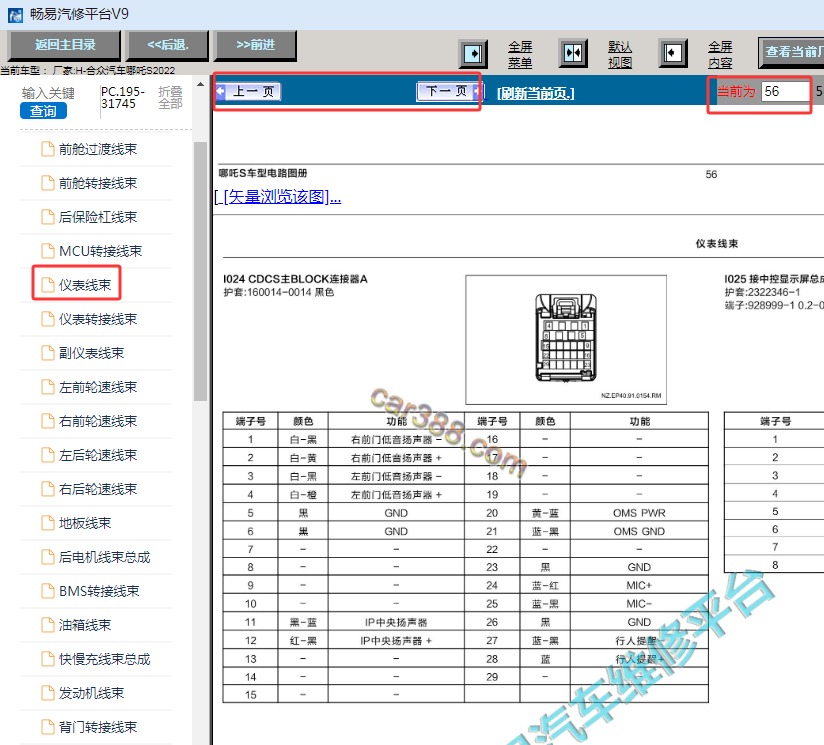Select the 默认视图 label

tap(620, 55)
